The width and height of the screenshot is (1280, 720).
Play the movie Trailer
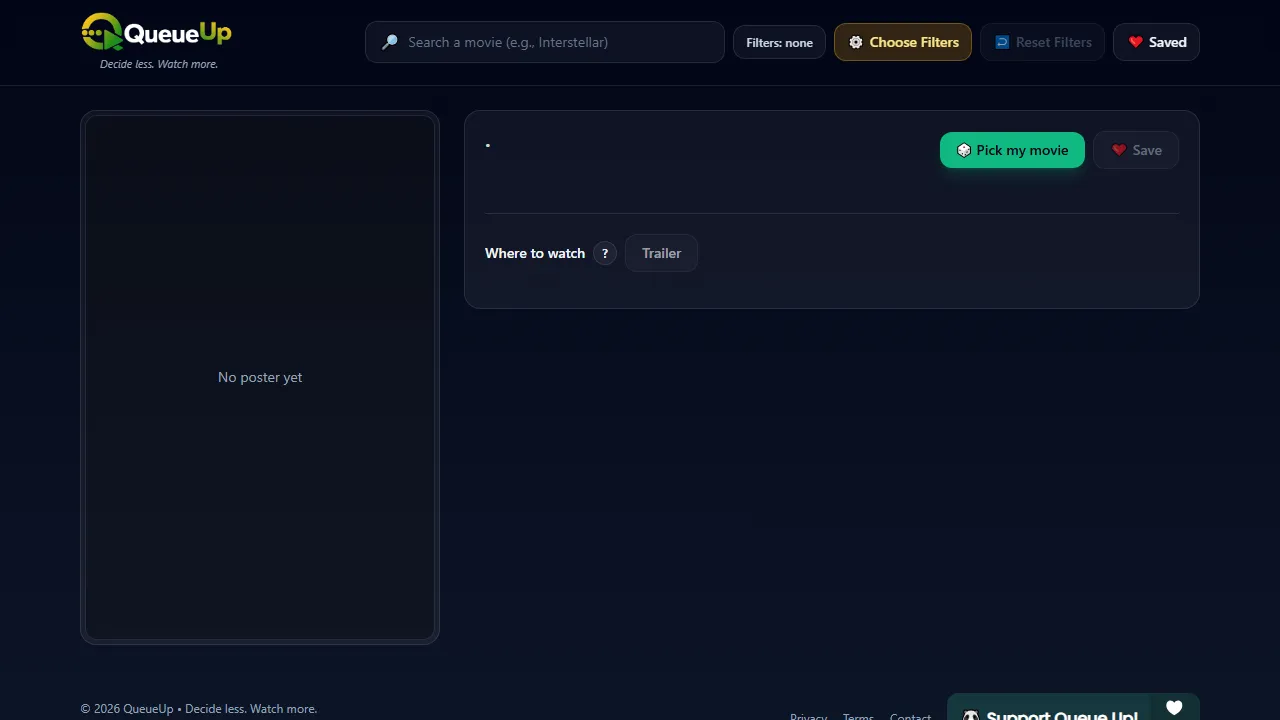point(661,253)
